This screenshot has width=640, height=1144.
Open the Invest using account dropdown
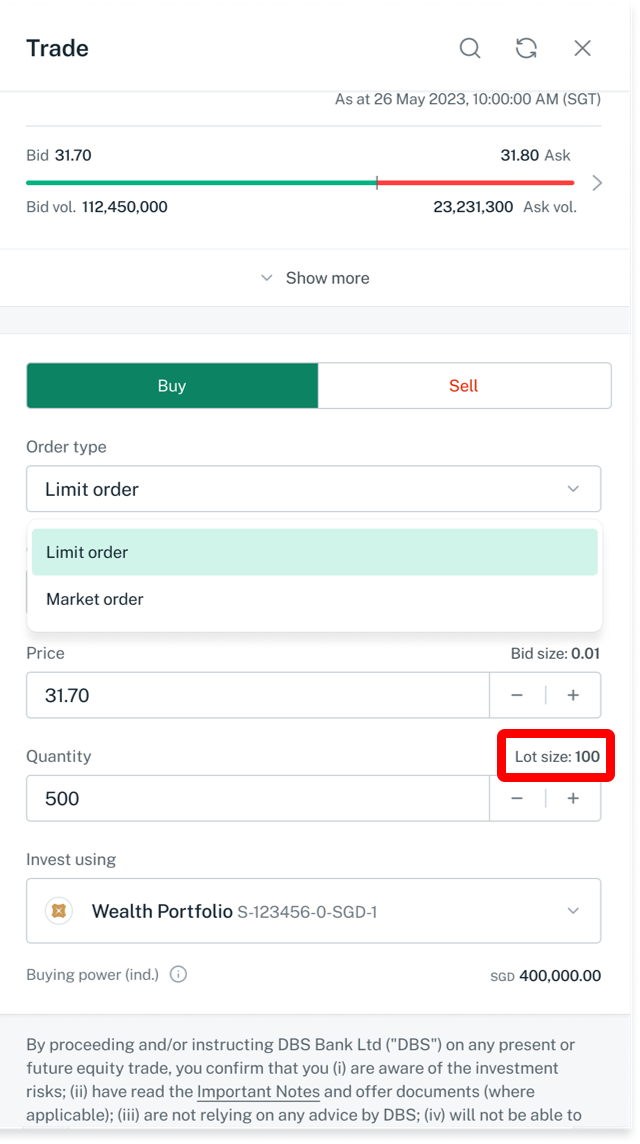point(314,911)
